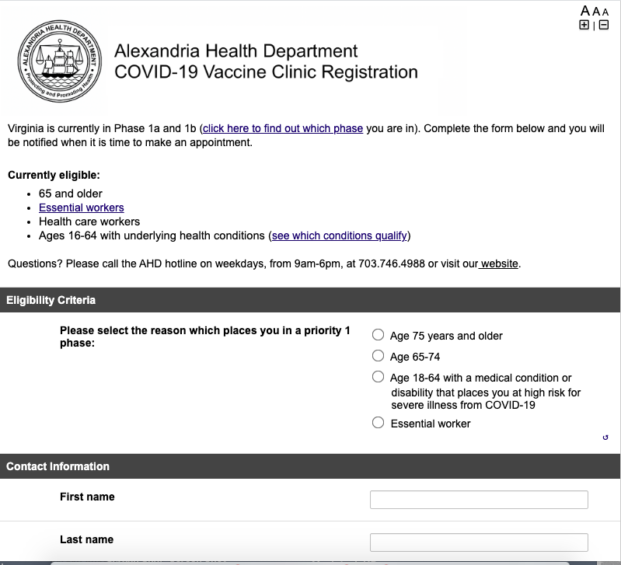The width and height of the screenshot is (621, 565).
Task: Click the increase font size plus icon
Action: coord(585,24)
